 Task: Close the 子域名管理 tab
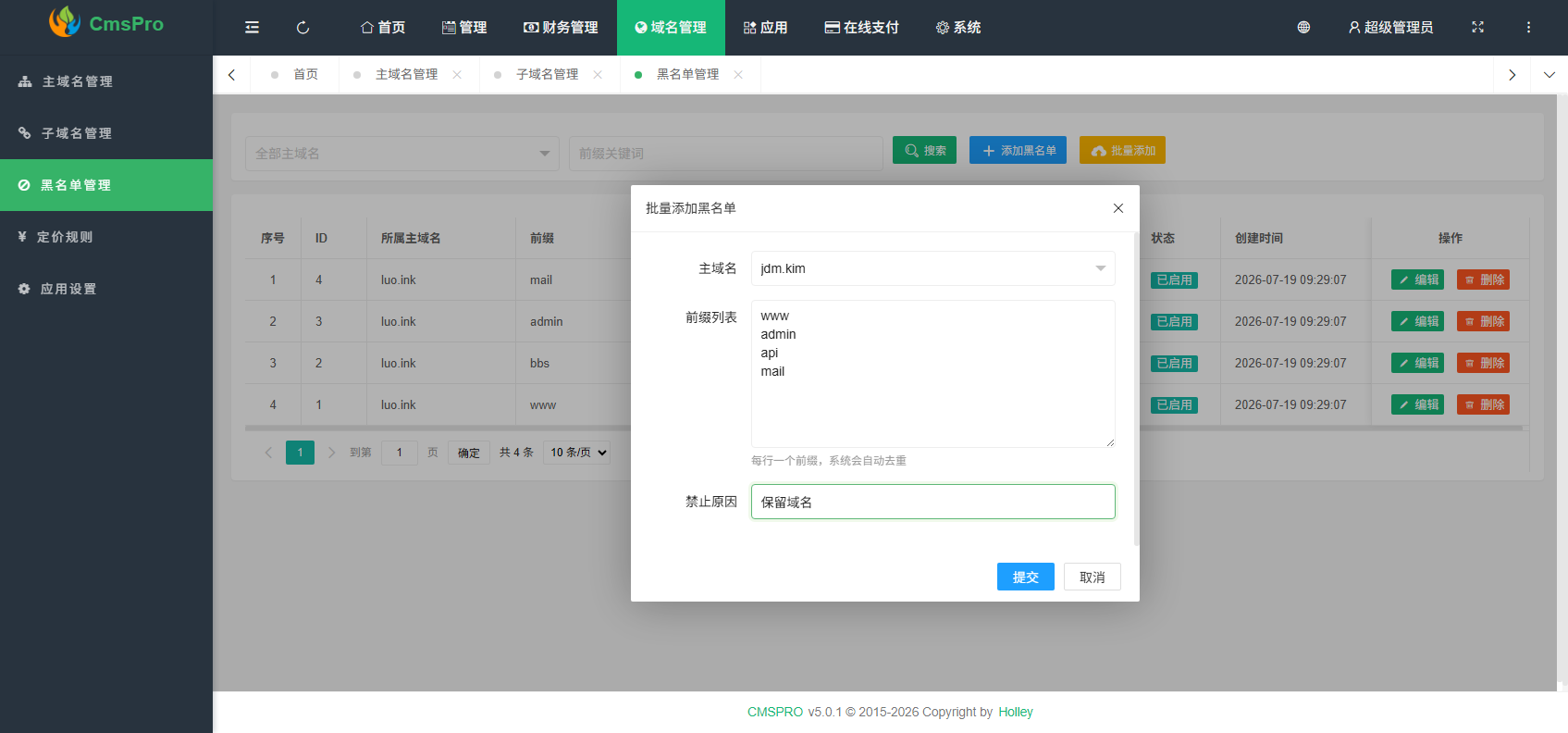(598, 75)
